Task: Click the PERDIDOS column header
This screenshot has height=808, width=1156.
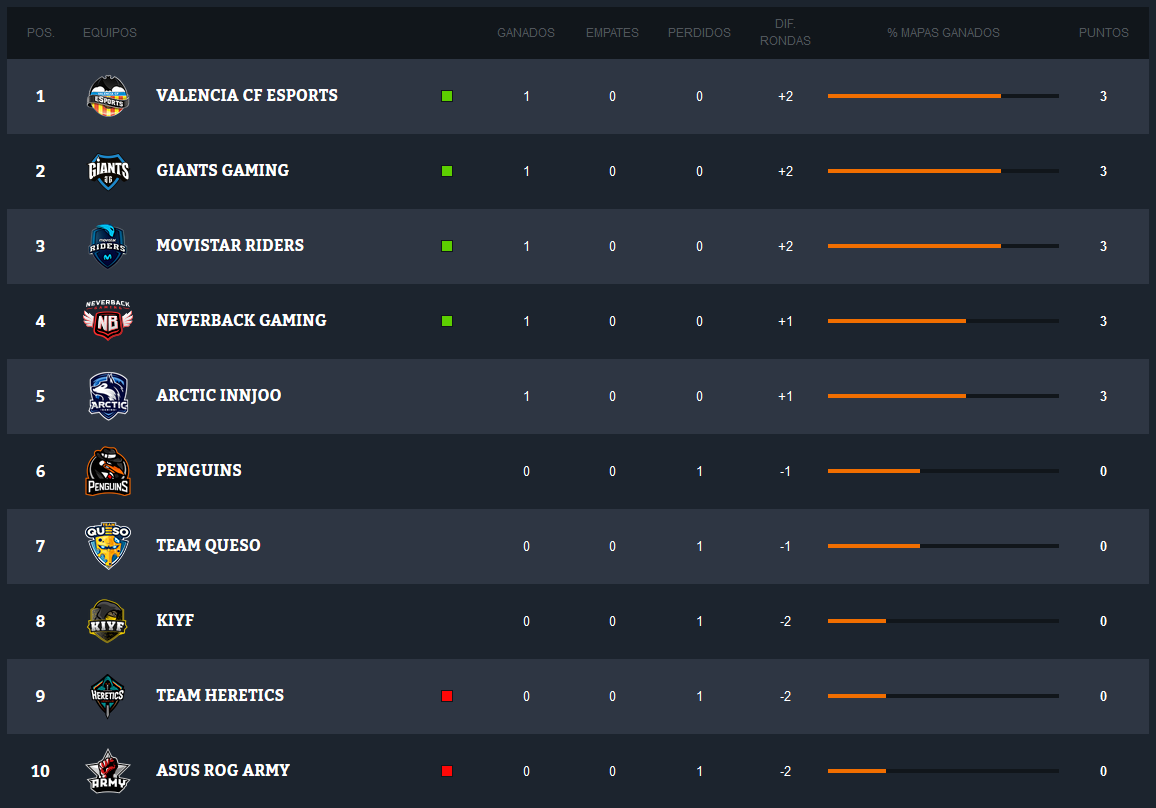Action: click(699, 33)
